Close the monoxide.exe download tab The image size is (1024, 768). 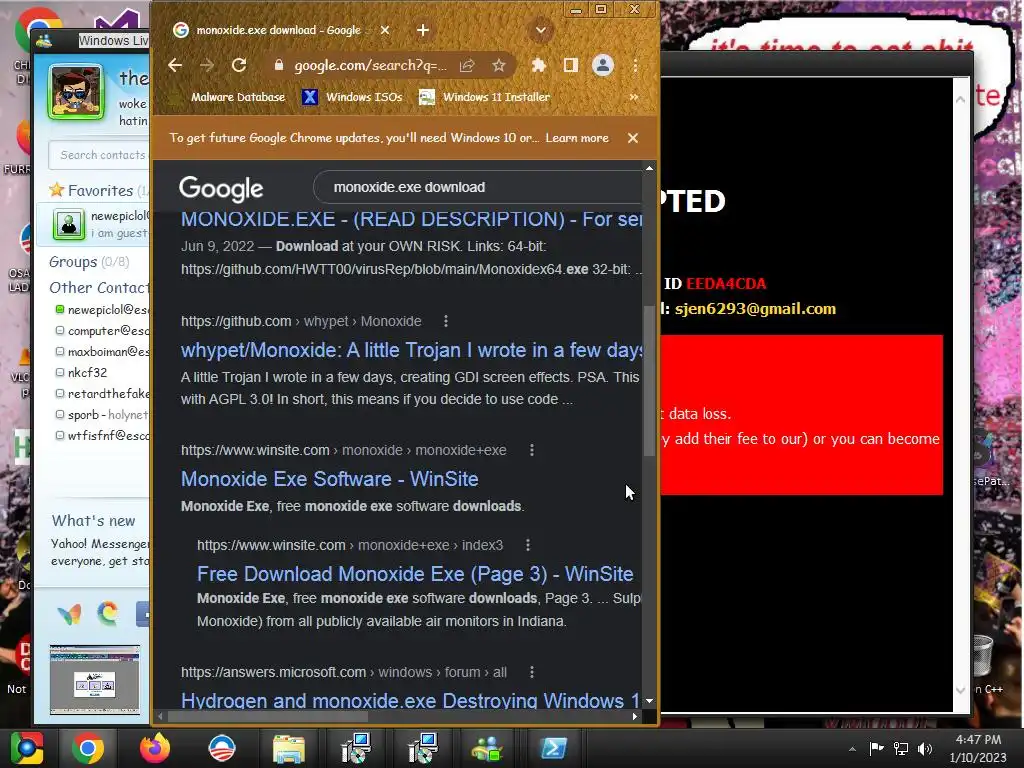pyautogui.click(x=385, y=30)
